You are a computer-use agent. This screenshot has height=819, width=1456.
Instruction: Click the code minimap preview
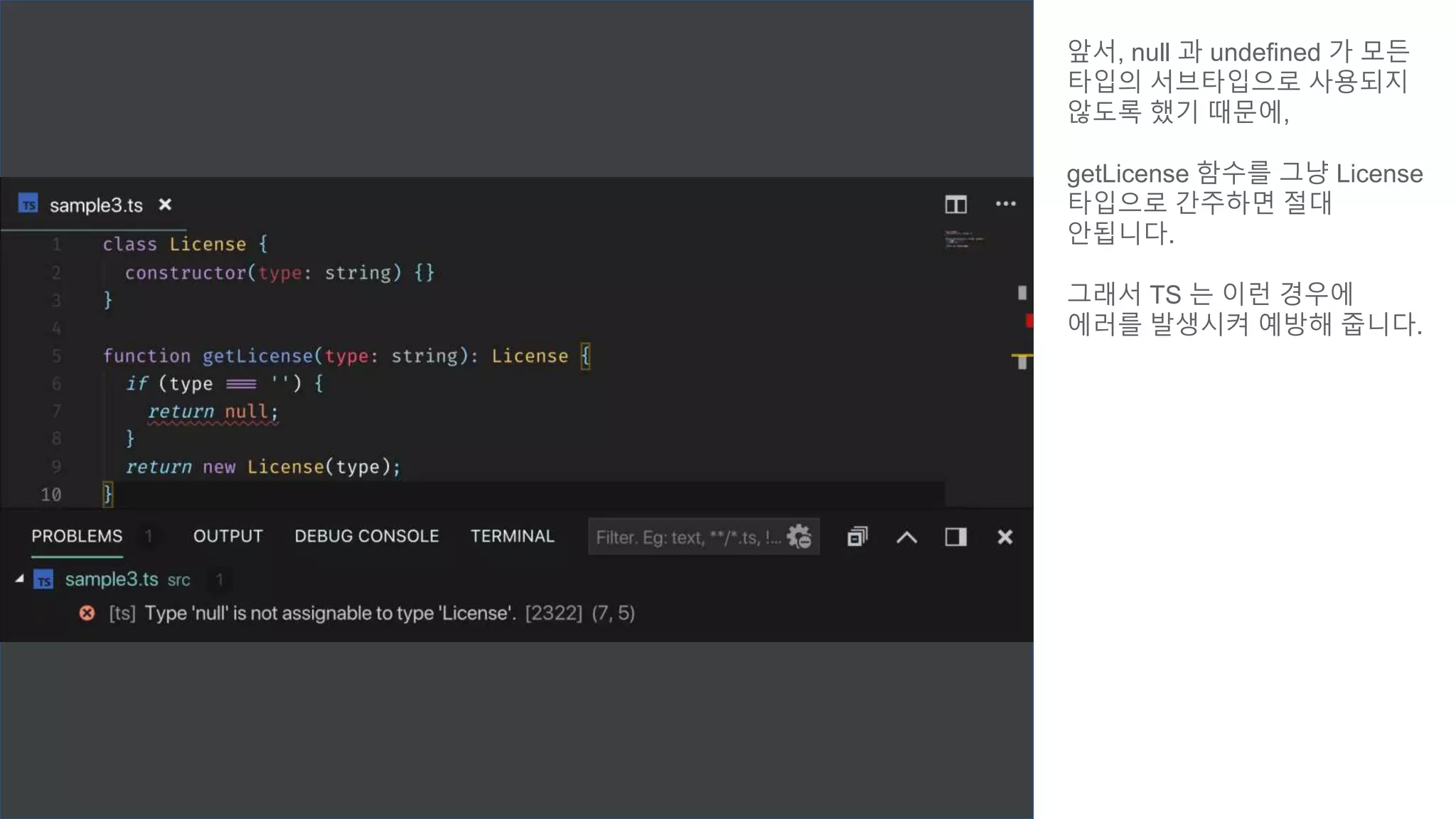click(963, 239)
